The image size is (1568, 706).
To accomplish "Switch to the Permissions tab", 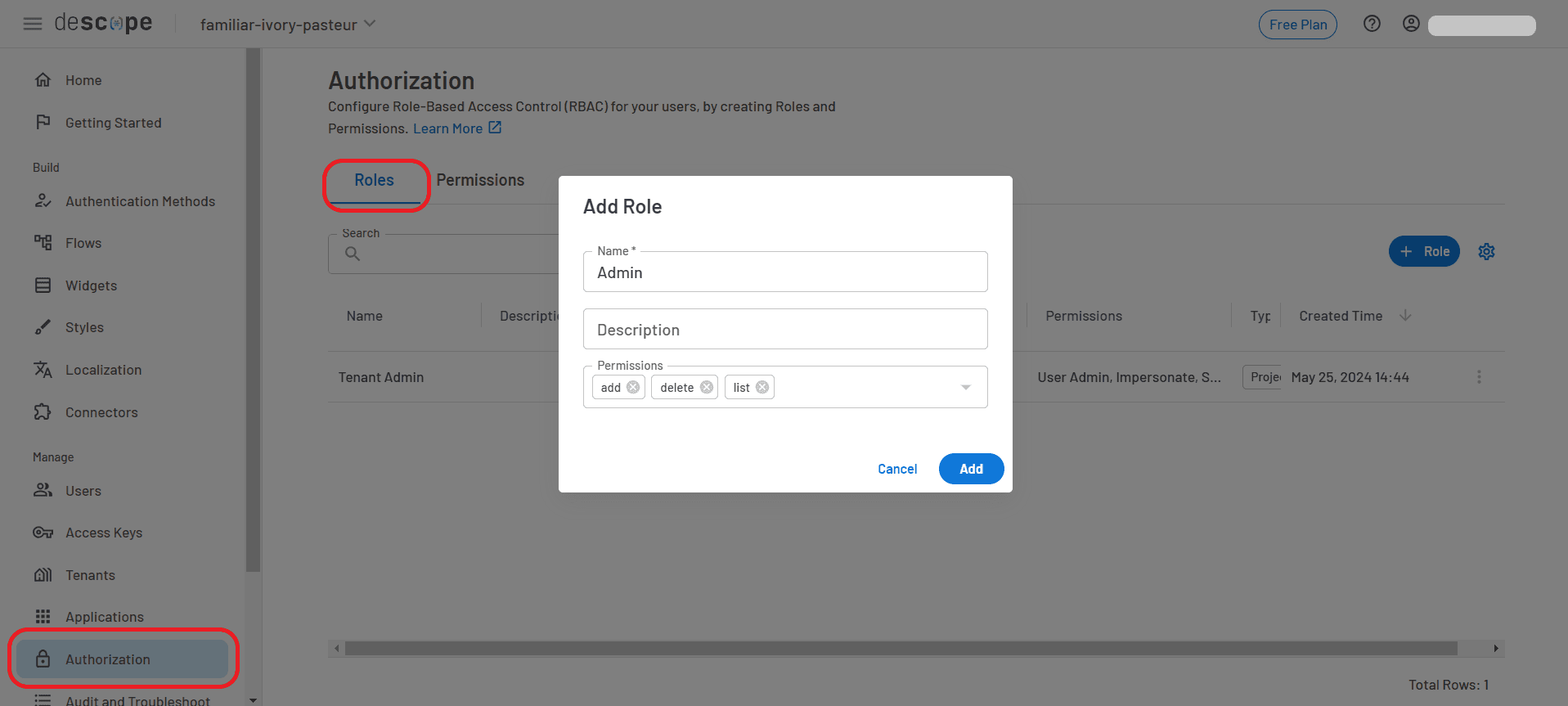I will (480, 180).
